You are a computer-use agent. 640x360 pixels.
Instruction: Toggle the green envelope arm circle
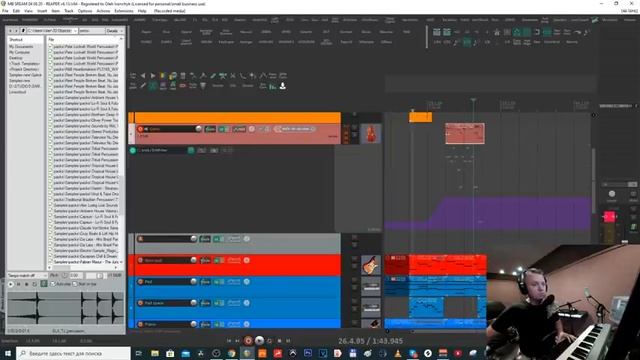133,150
